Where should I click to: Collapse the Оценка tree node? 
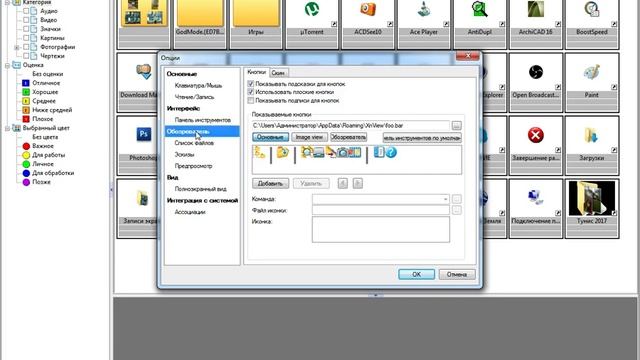[x=7, y=65]
